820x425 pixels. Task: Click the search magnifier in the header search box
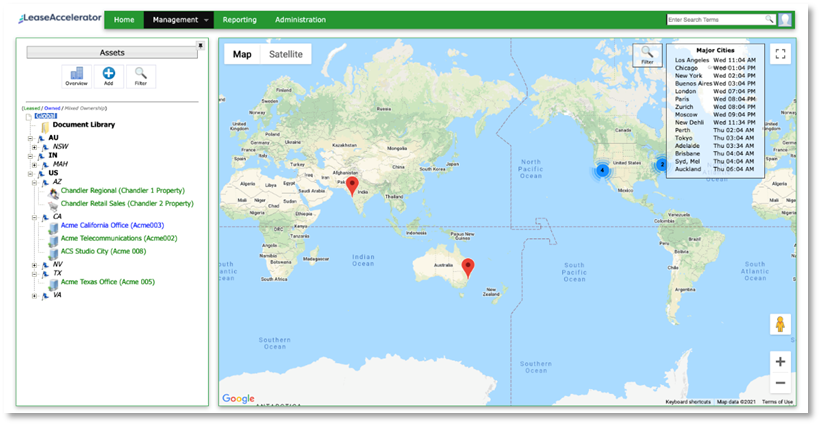click(769, 19)
